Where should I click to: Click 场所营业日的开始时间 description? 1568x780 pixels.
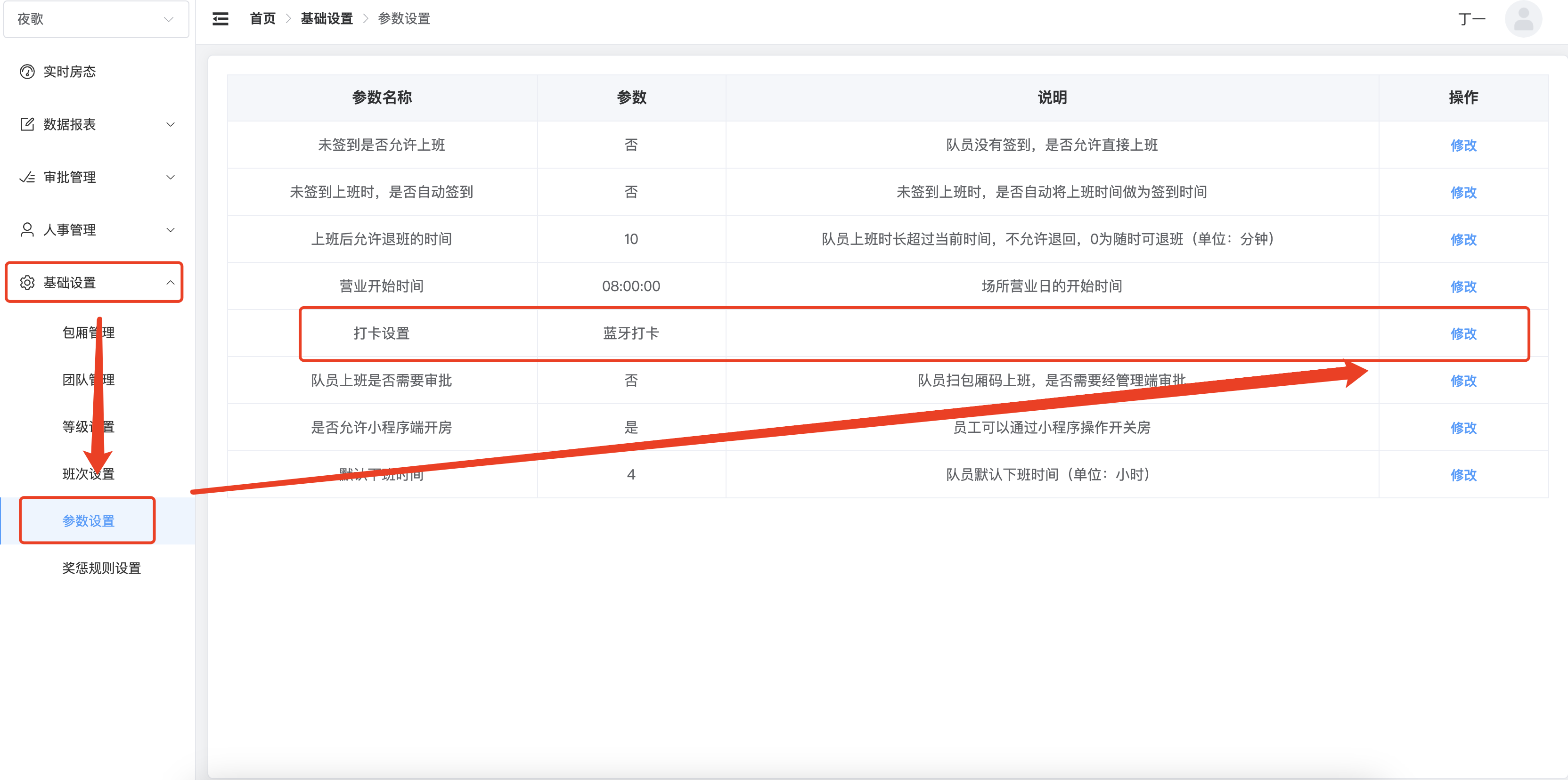click(1052, 286)
